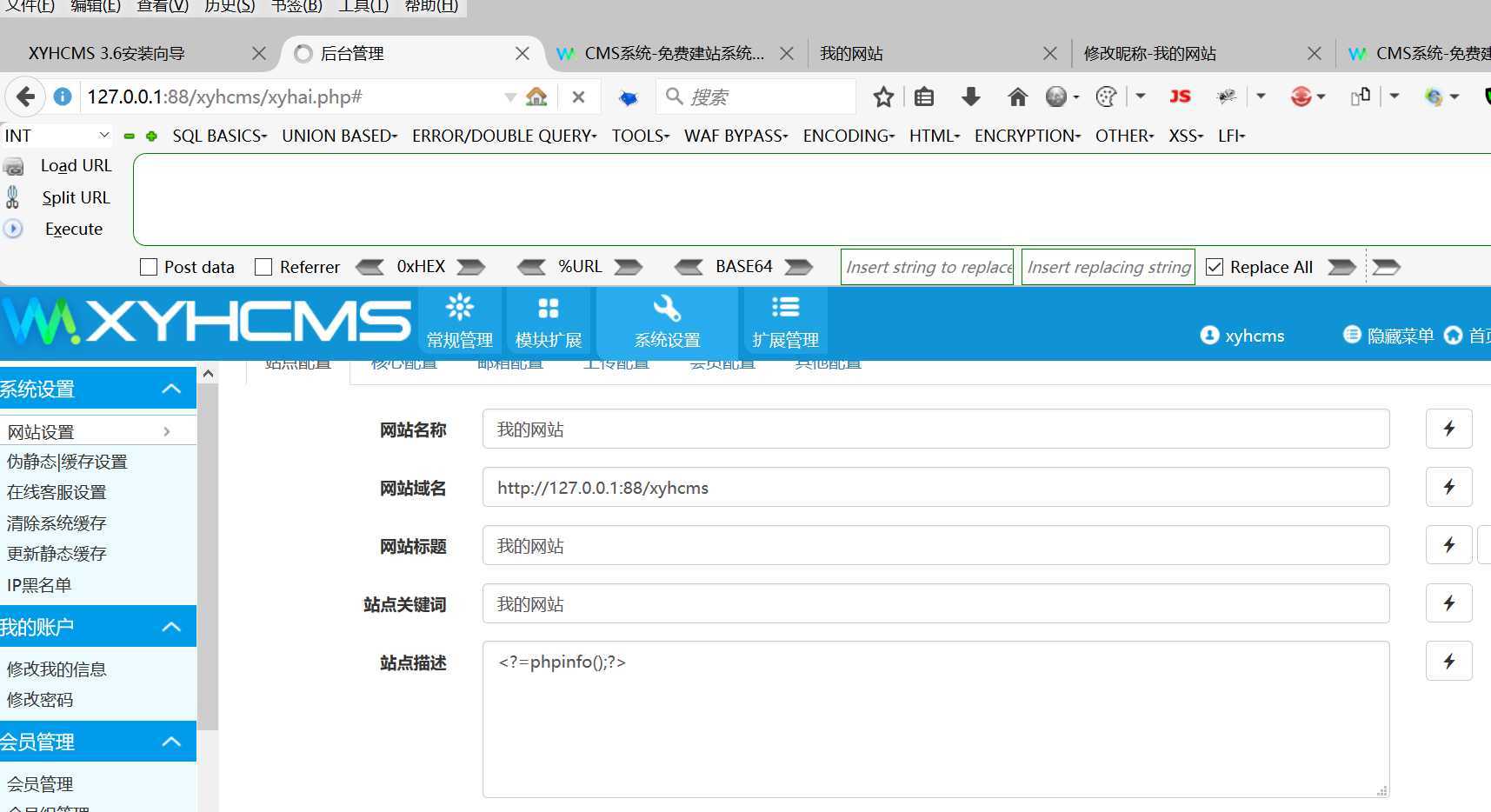
Task: Open OTHER menu in HackBar
Action: point(1125,136)
